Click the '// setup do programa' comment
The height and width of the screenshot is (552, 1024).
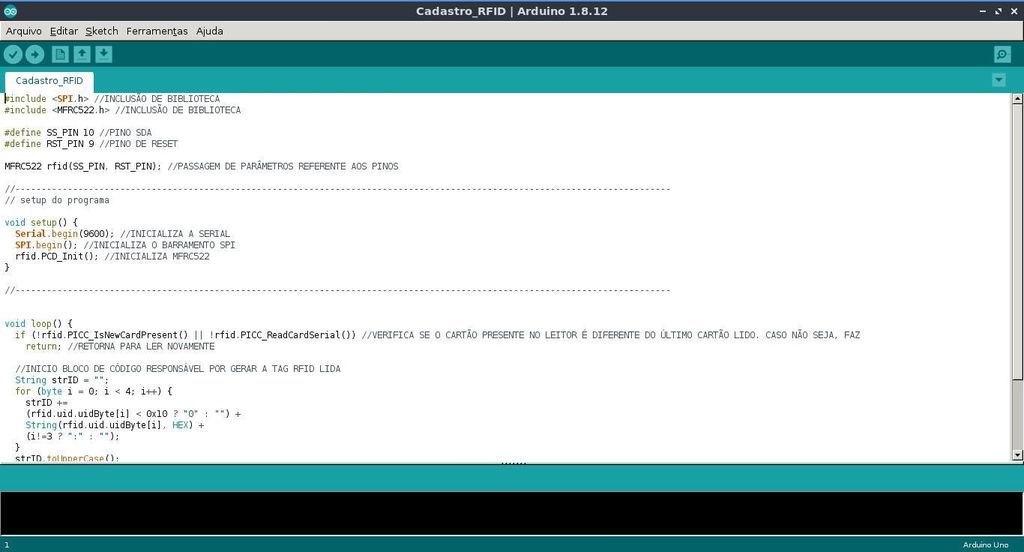(57, 200)
